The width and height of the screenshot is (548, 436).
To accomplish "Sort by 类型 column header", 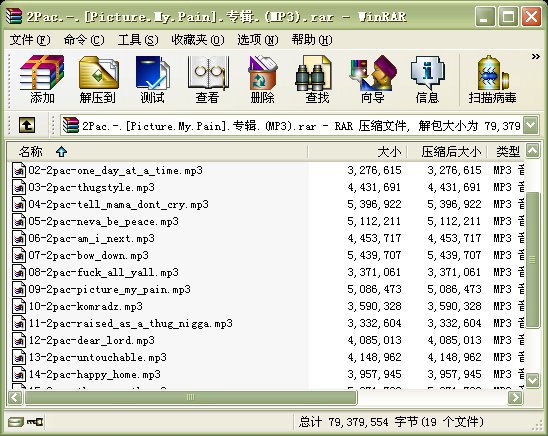I will [x=505, y=152].
